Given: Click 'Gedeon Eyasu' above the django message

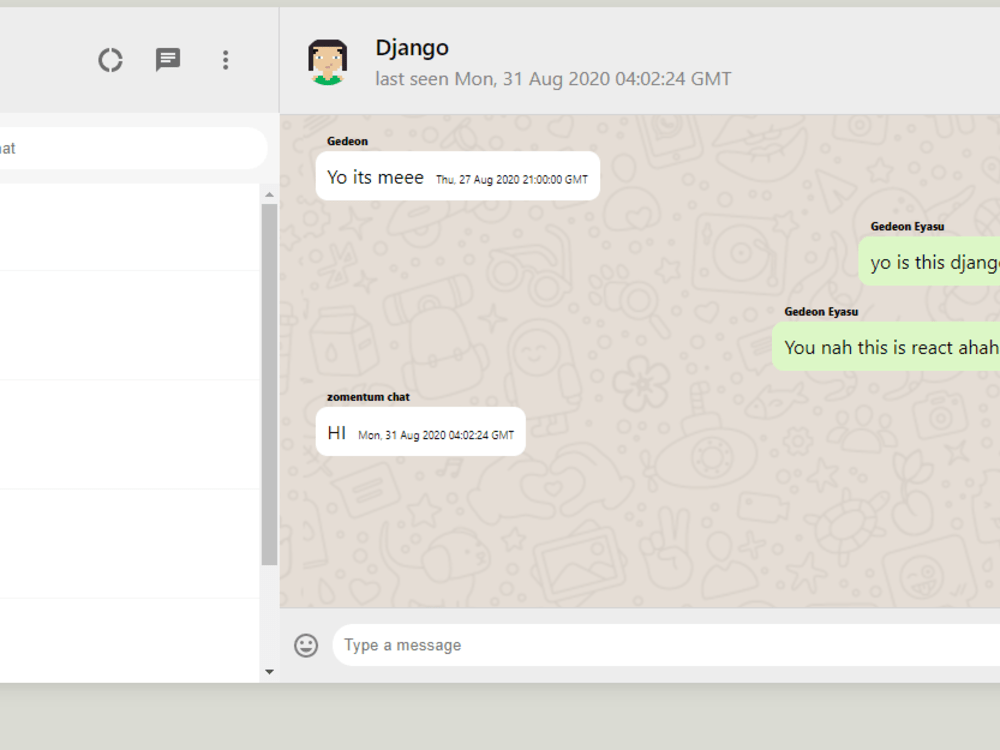Looking at the screenshot, I should click(x=907, y=226).
